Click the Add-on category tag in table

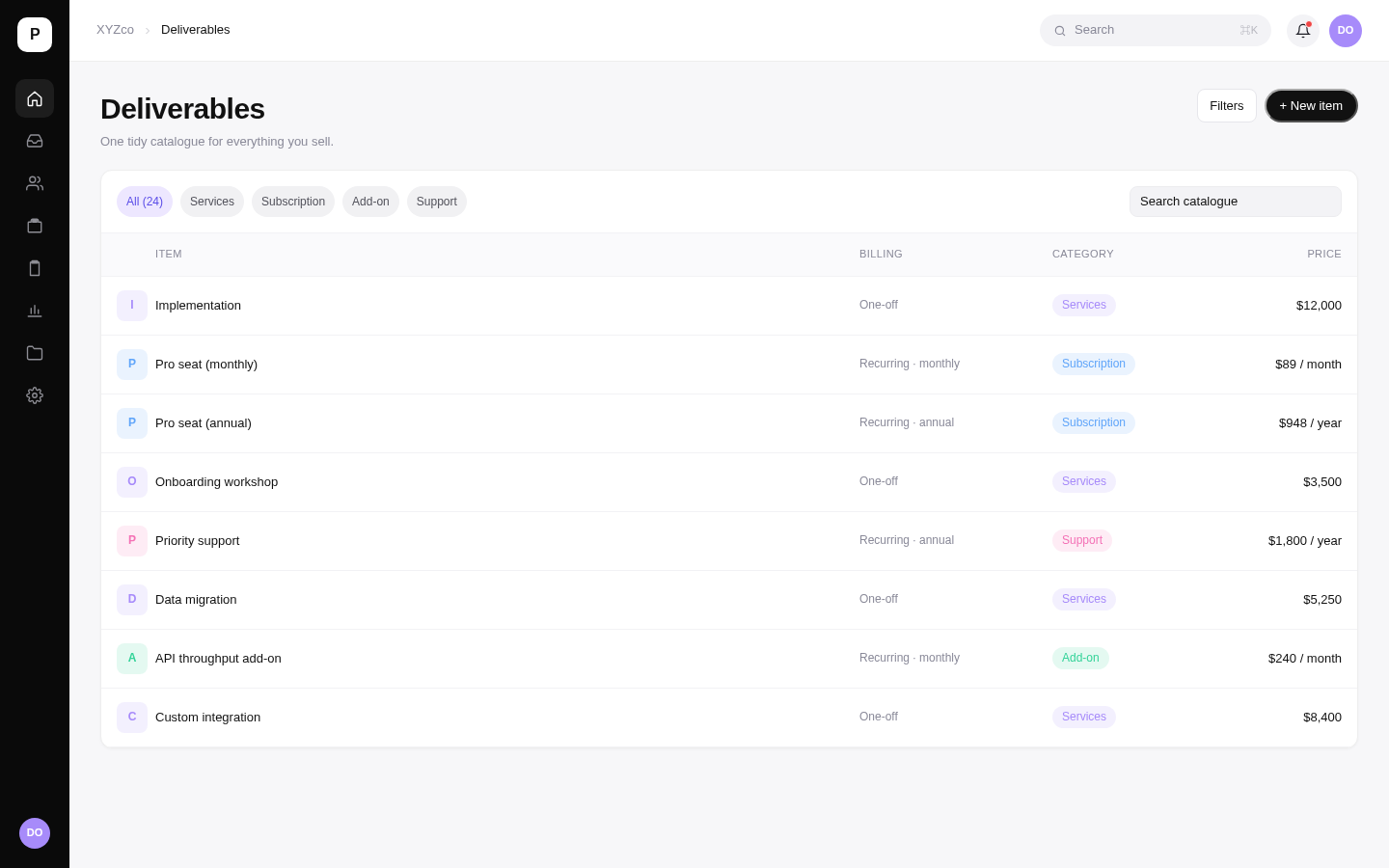pyautogui.click(x=1080, y=659)
